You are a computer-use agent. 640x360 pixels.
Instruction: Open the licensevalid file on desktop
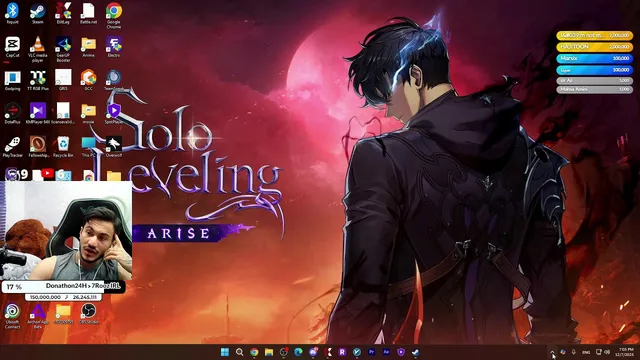(x=63, y=113)
